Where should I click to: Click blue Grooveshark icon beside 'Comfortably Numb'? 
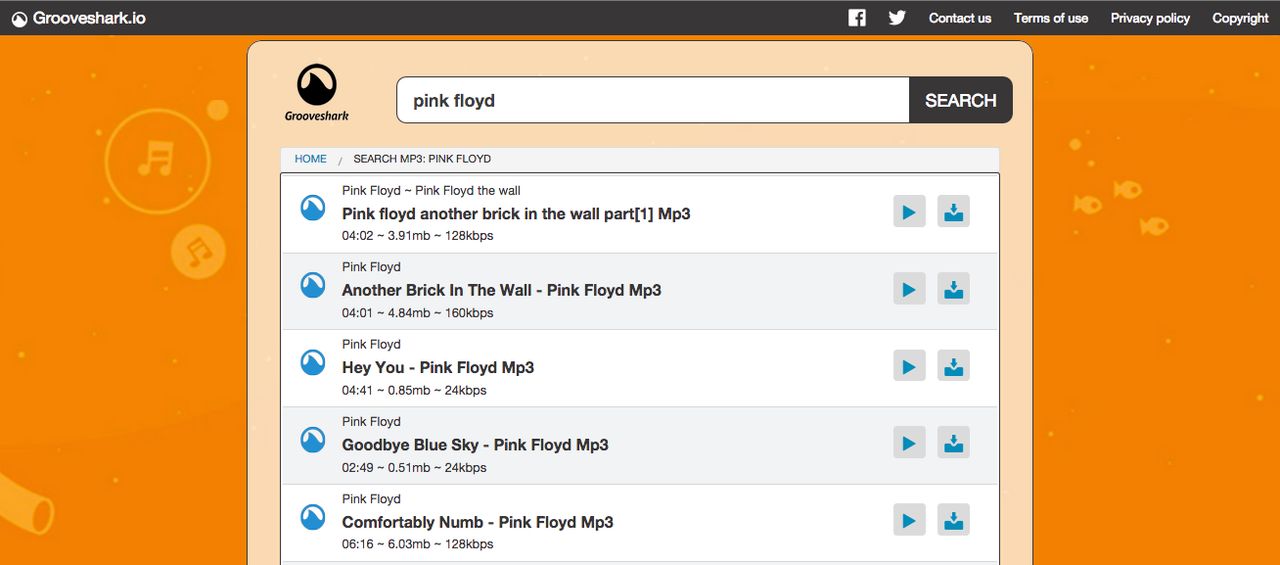pyautogui.click(x=313, y=517)
